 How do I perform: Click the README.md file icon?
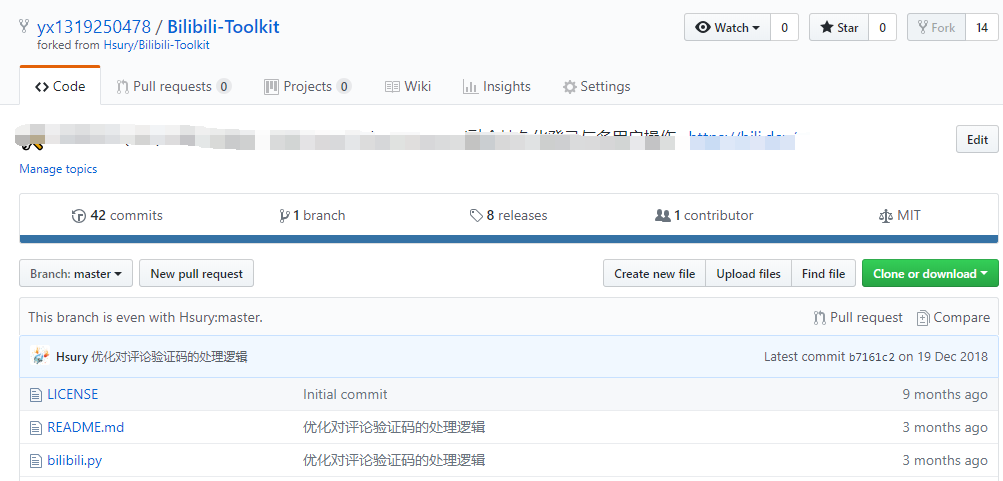[x=36, y=427]
